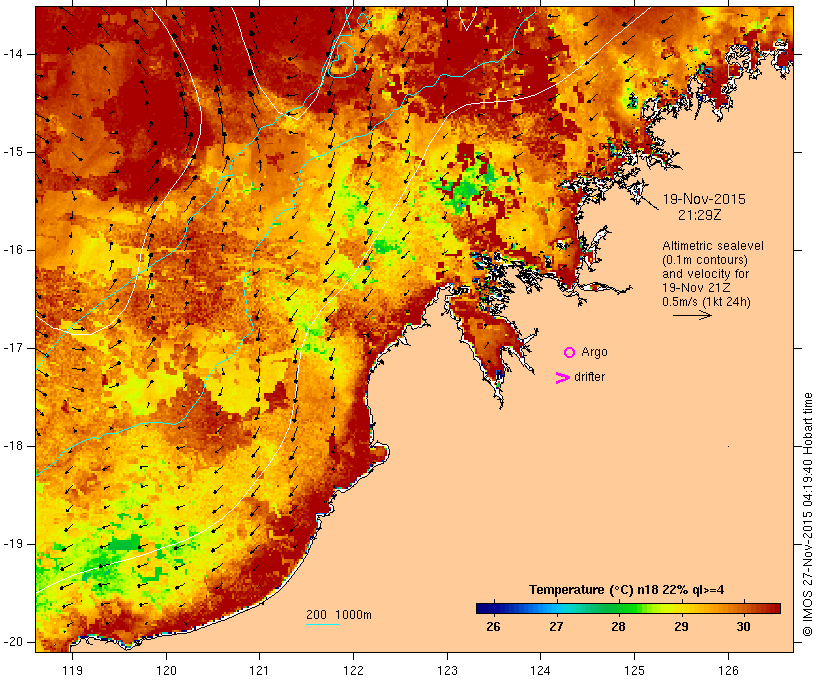Viewport: 820px width, 680px height.
Task: Click the 'and velocity for' text
Action: (705, 274)
